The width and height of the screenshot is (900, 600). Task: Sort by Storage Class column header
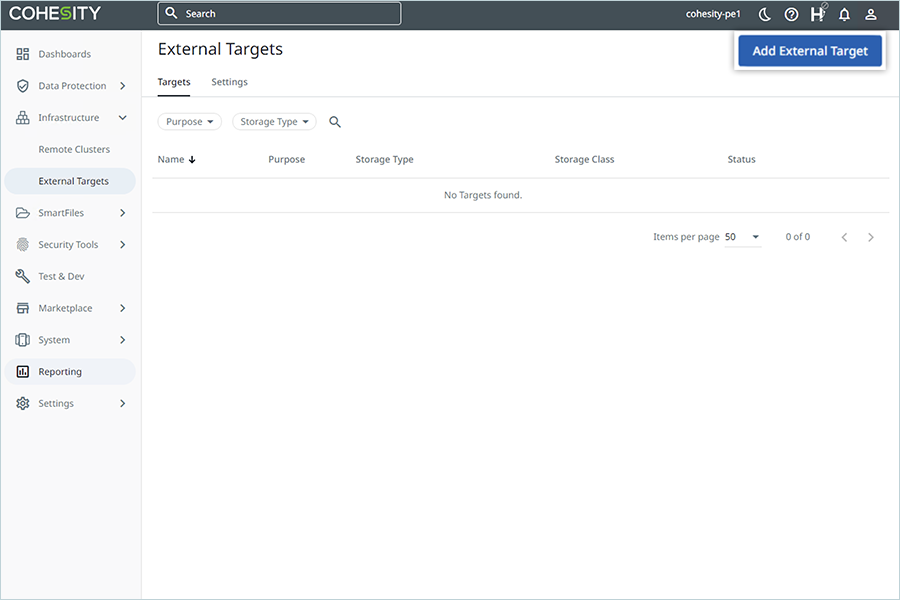[x=584, y=160]
